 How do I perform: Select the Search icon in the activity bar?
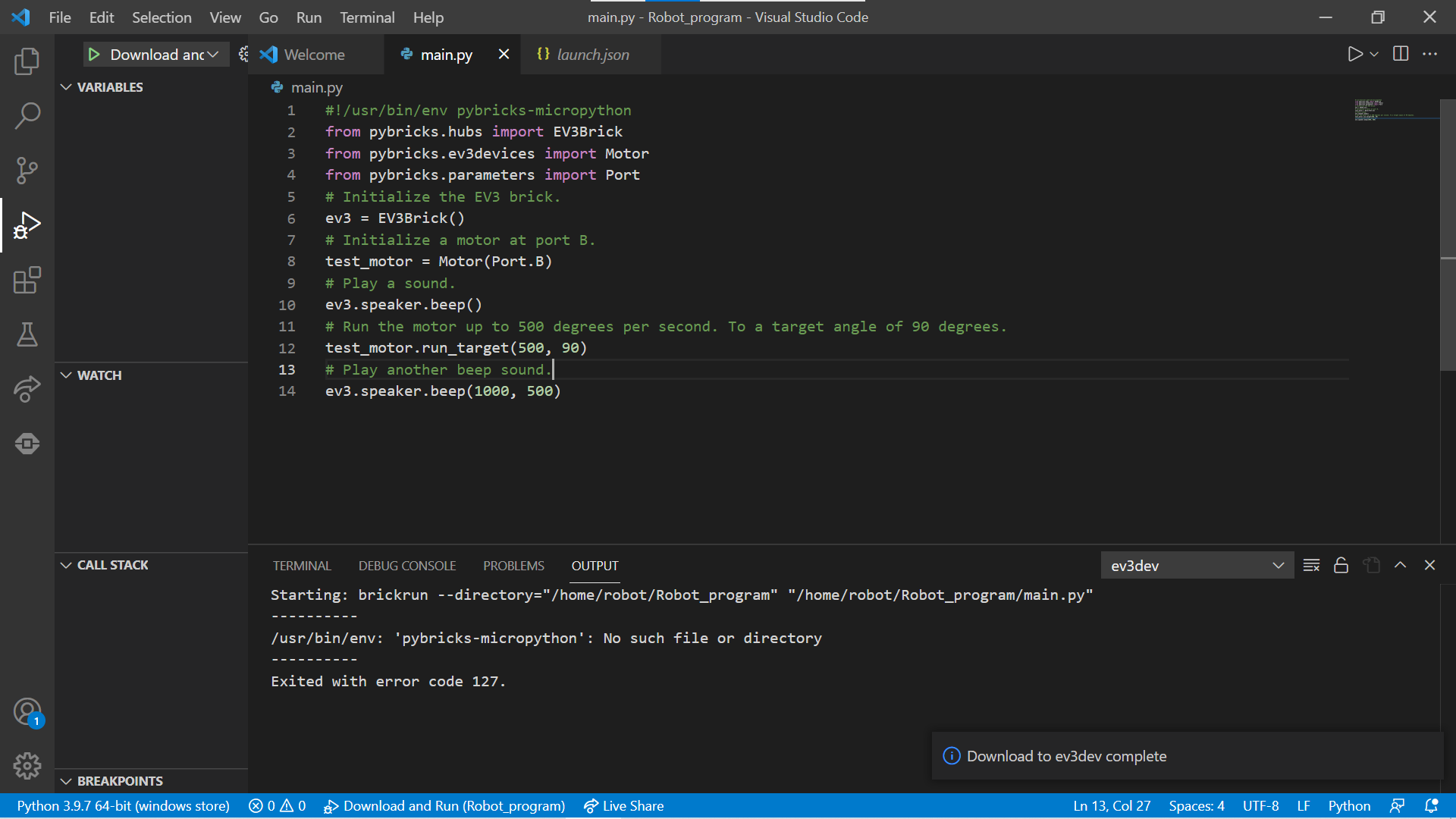[x=27, y=115]
